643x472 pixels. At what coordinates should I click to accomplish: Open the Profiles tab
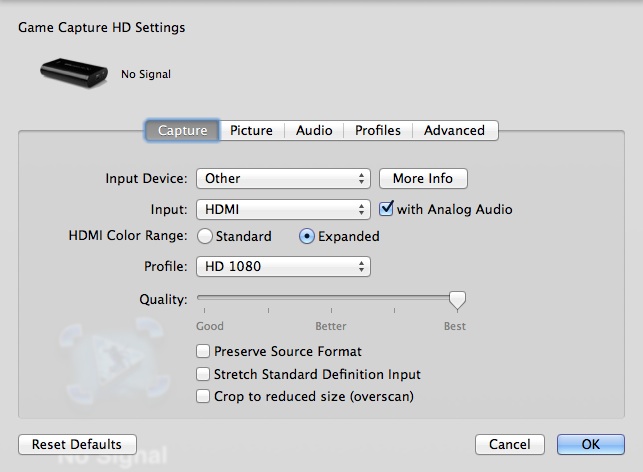(377, 130)
